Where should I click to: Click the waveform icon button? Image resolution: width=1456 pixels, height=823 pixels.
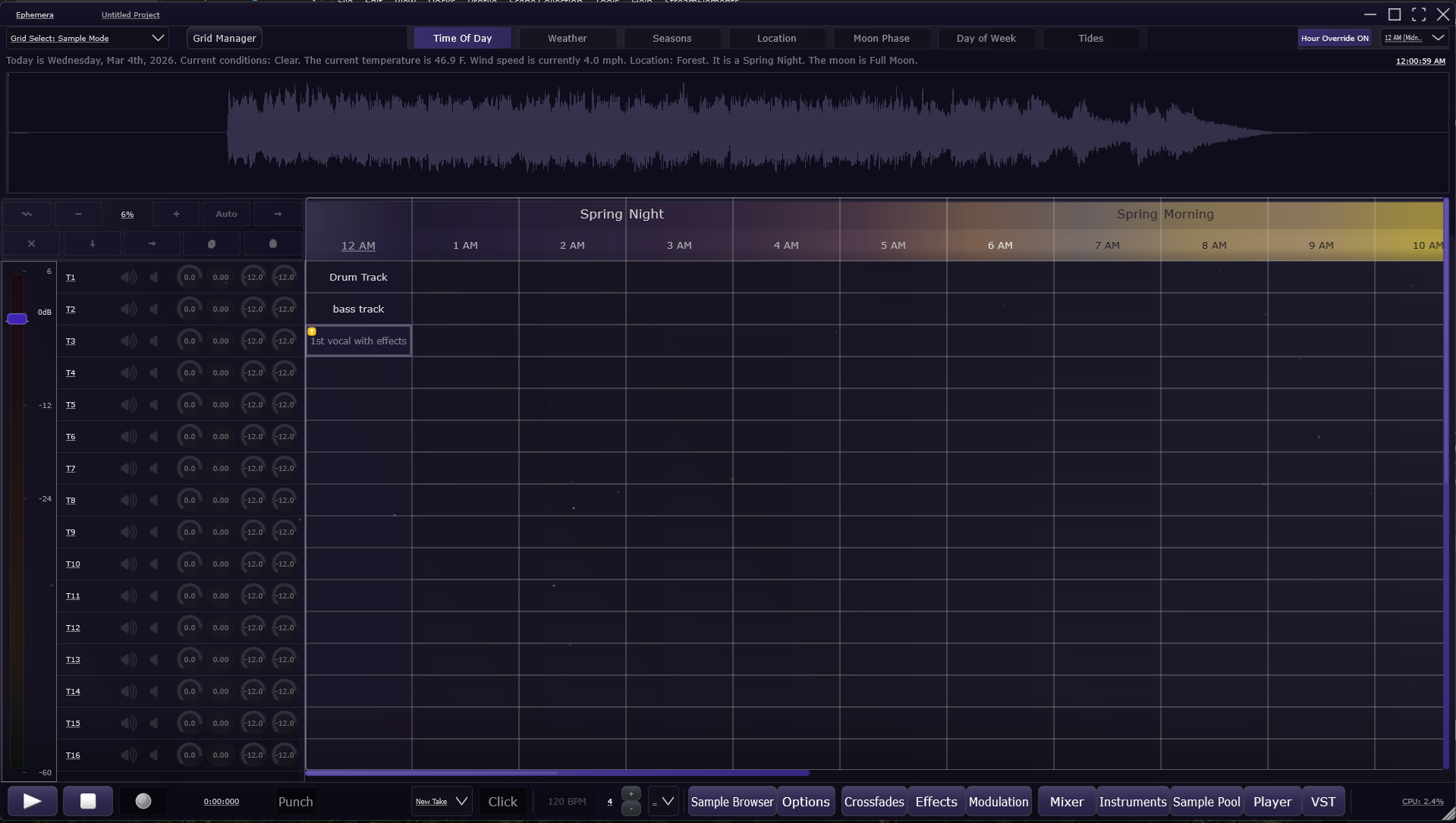click(27, 214)
